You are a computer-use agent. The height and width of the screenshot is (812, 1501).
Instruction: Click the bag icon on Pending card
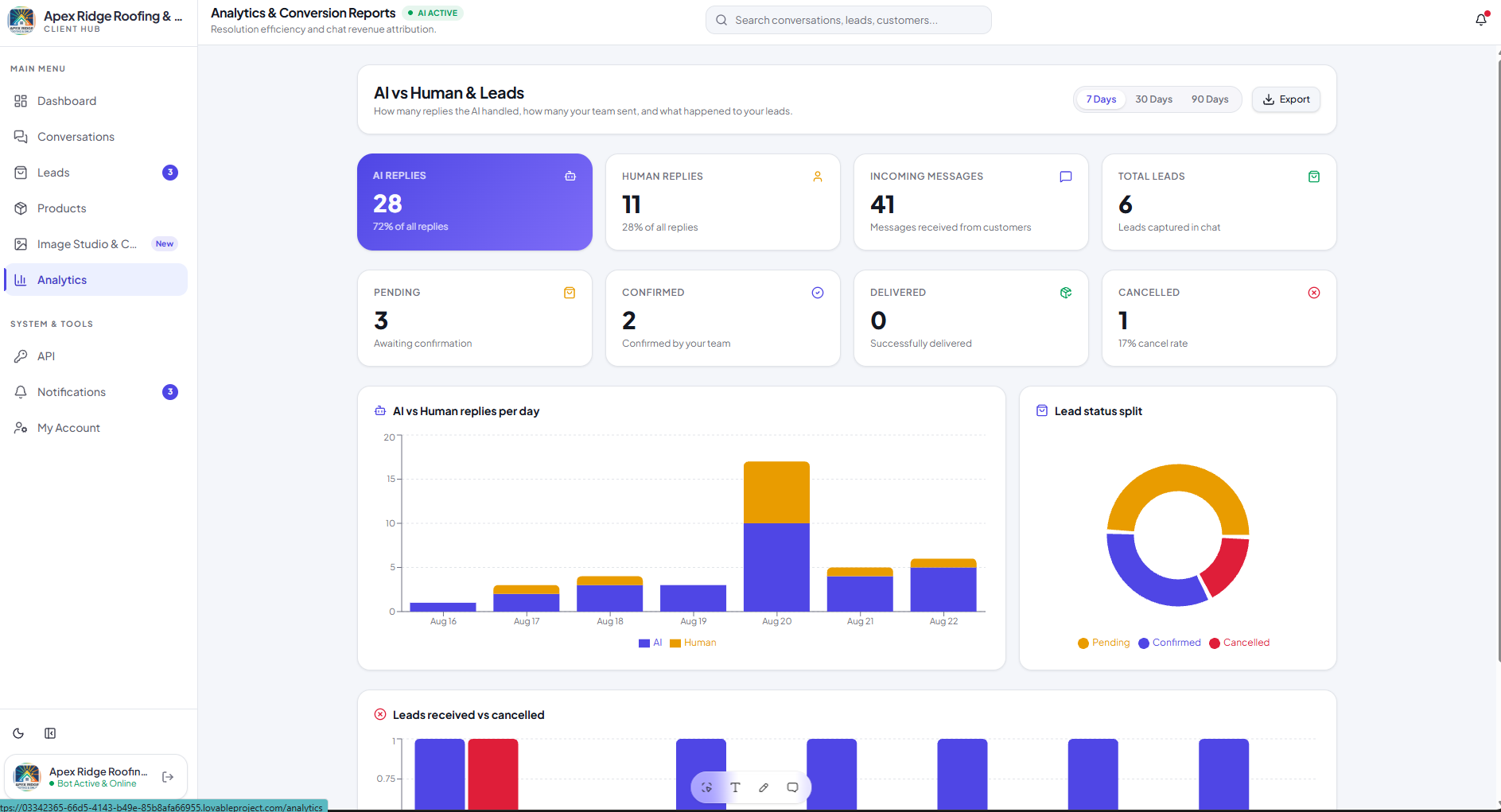tap(570, 293)
